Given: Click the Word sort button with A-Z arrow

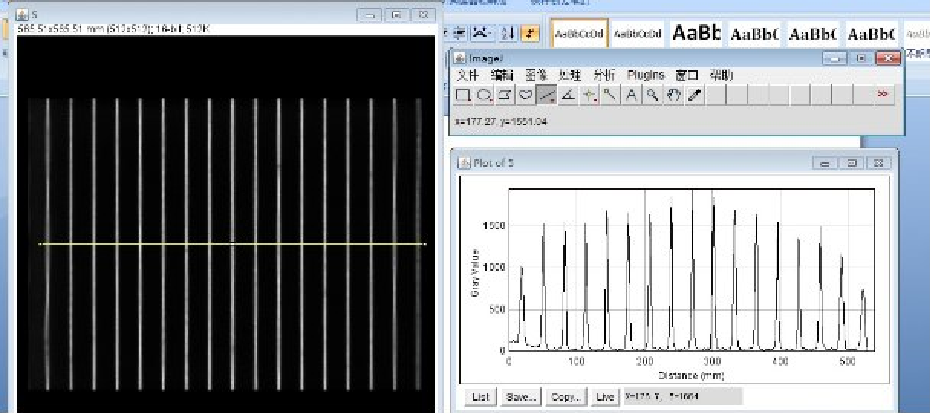Looking at the screenshot, I should pos(507,33).
